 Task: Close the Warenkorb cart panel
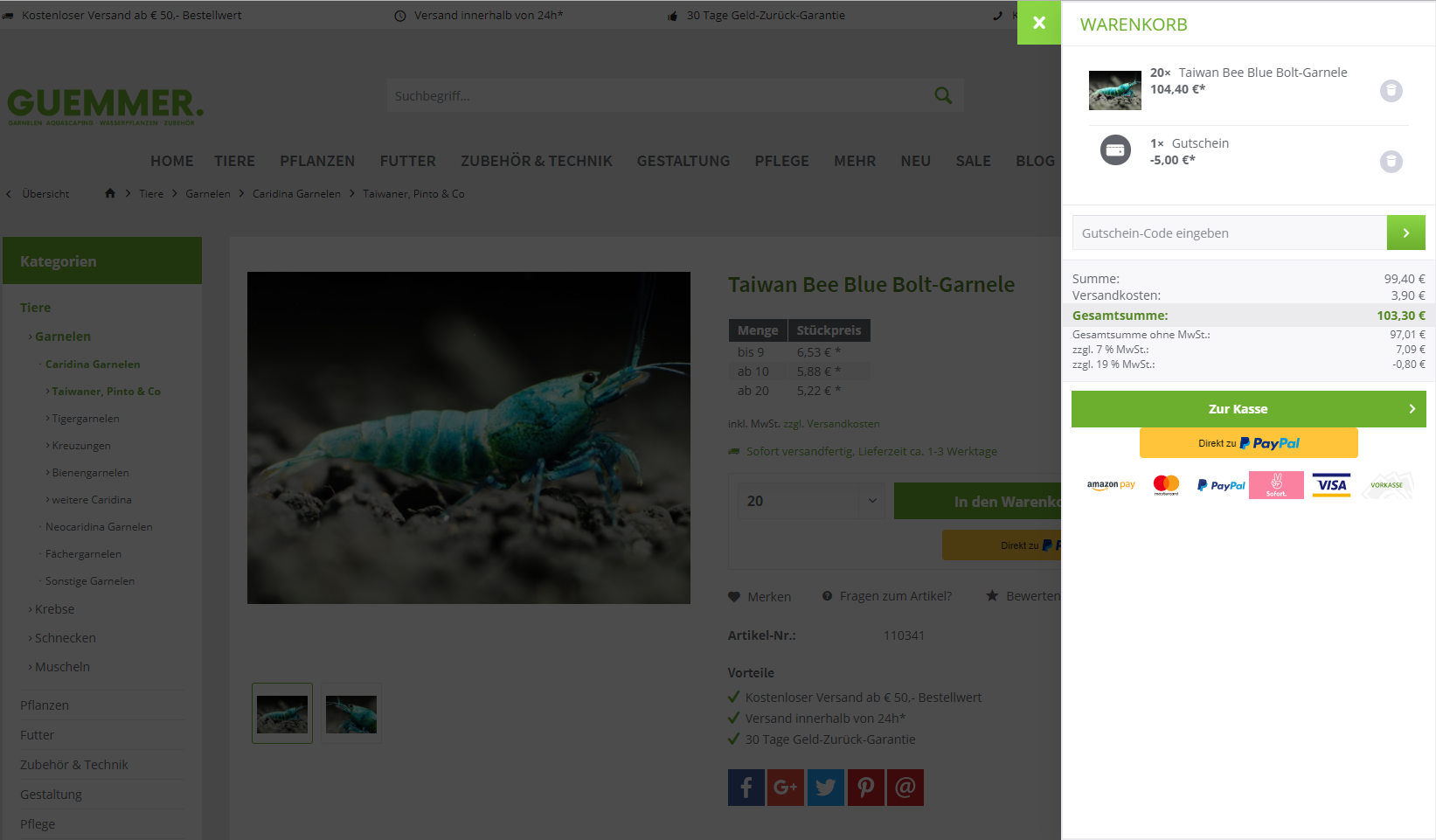1039,23
